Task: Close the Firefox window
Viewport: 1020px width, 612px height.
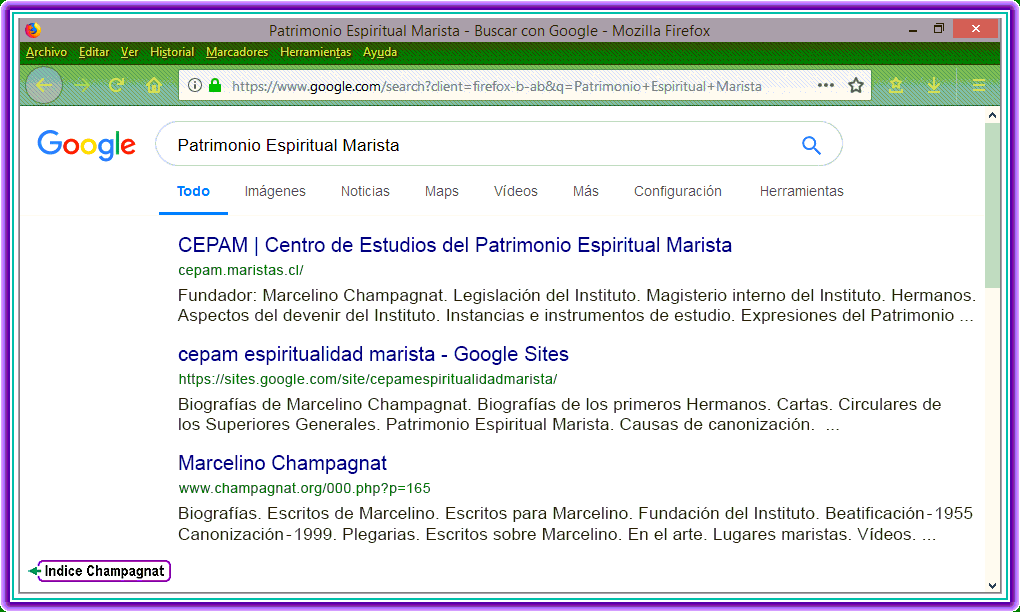Action: point(975,29)
